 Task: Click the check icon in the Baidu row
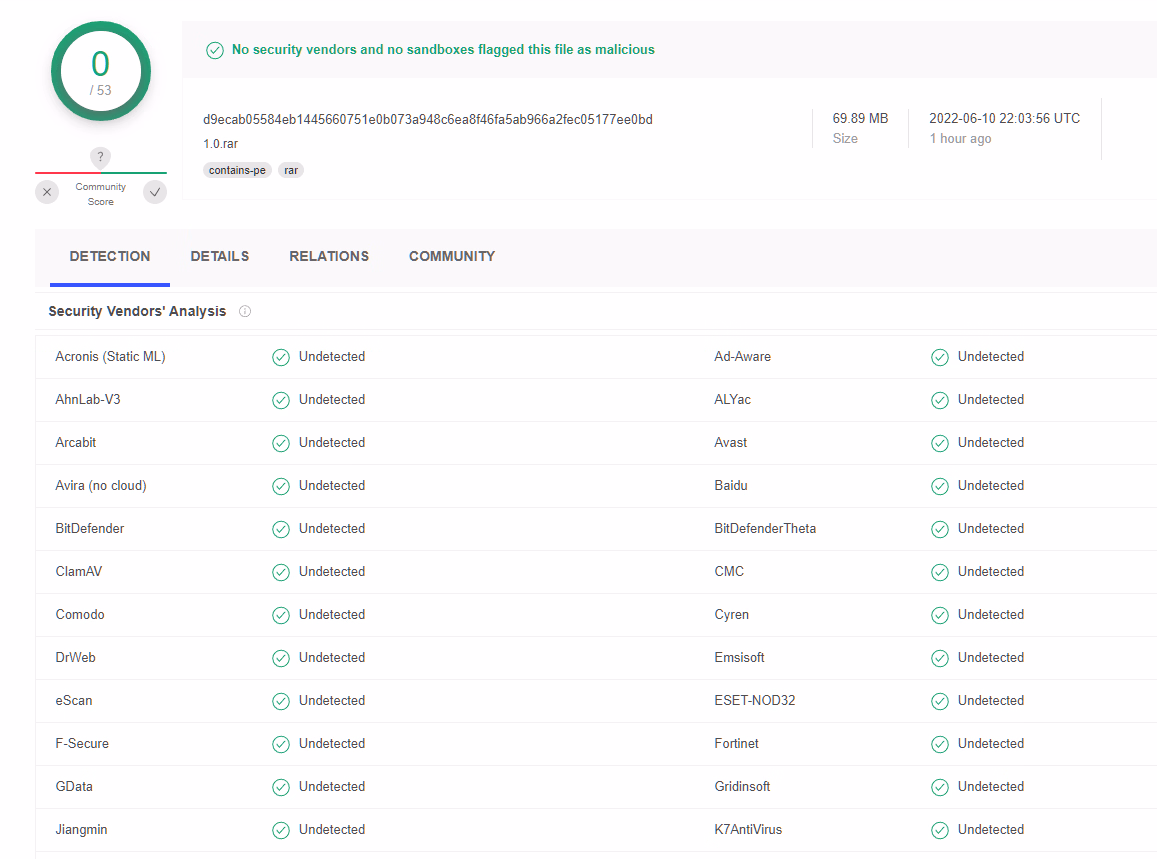click(x=940, y=486)
